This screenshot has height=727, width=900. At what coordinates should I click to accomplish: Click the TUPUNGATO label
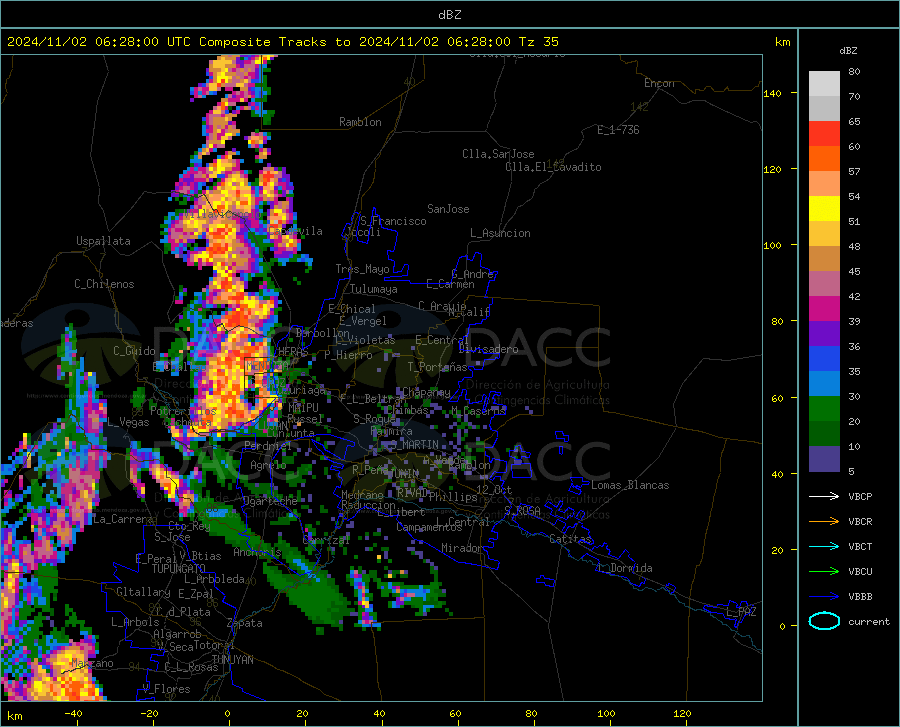tap(179, 569)
